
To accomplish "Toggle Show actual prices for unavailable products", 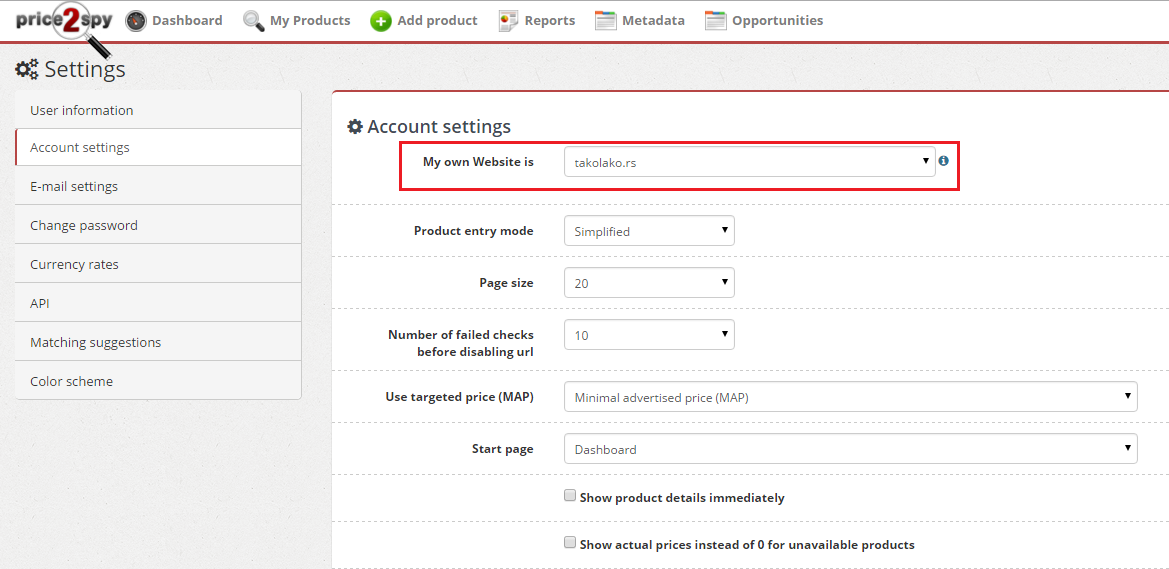I will click(570, 542).
